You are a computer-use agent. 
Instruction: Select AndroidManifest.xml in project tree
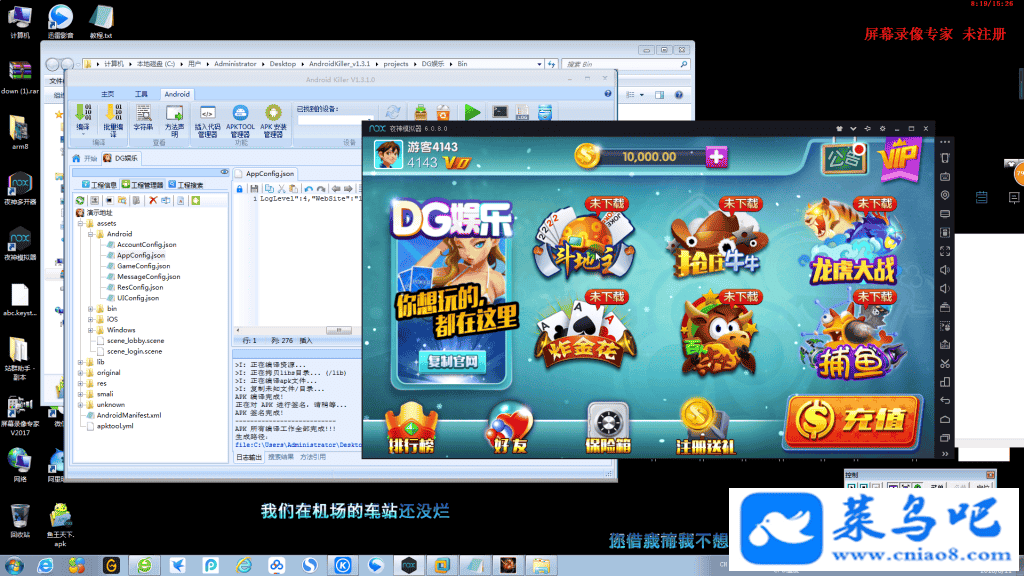point(127,415)
